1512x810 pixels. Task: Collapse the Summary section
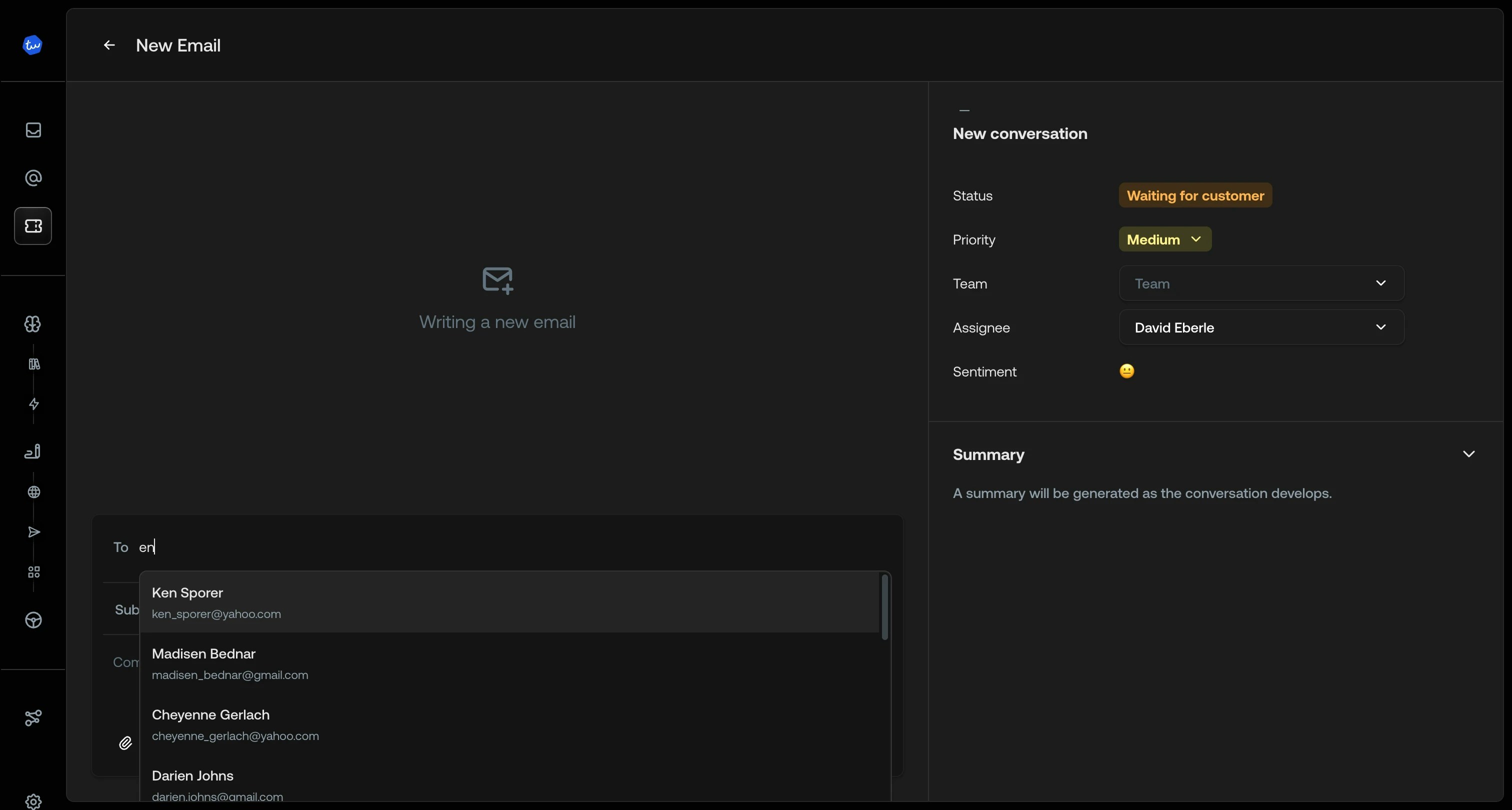tap(1469, 453)
